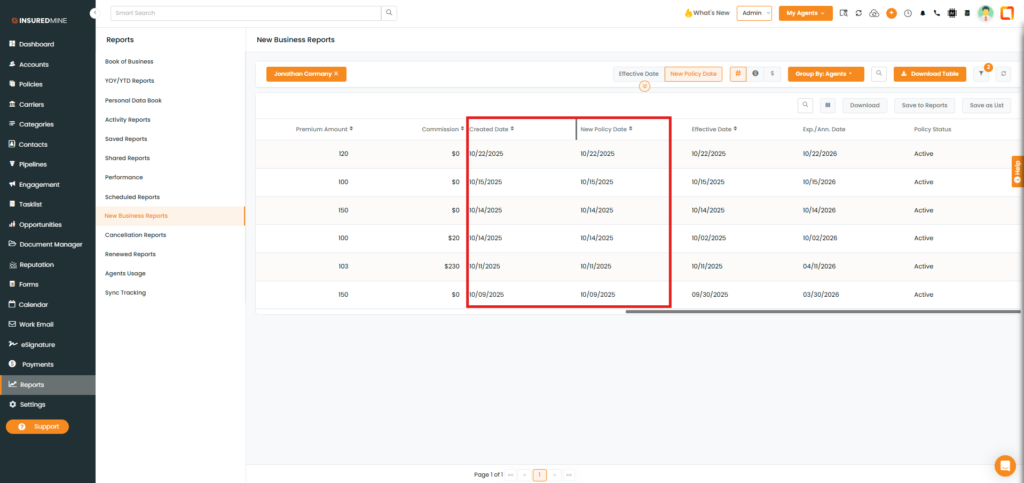Open the table column selector icon
Viewport: 1024px width, 483px height.
[x=827, y=105]
